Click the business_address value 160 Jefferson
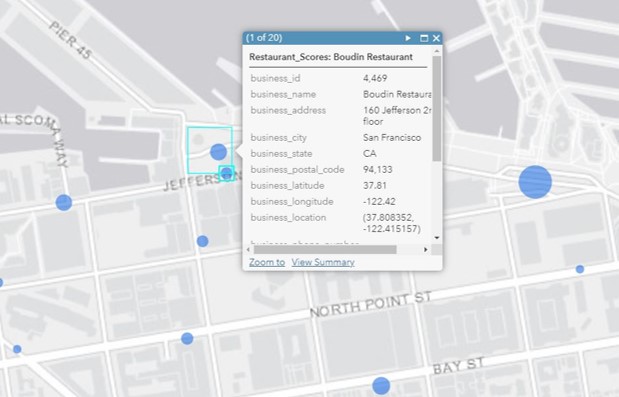Viewport: 619px width, 397px height. tap(397, 116)
